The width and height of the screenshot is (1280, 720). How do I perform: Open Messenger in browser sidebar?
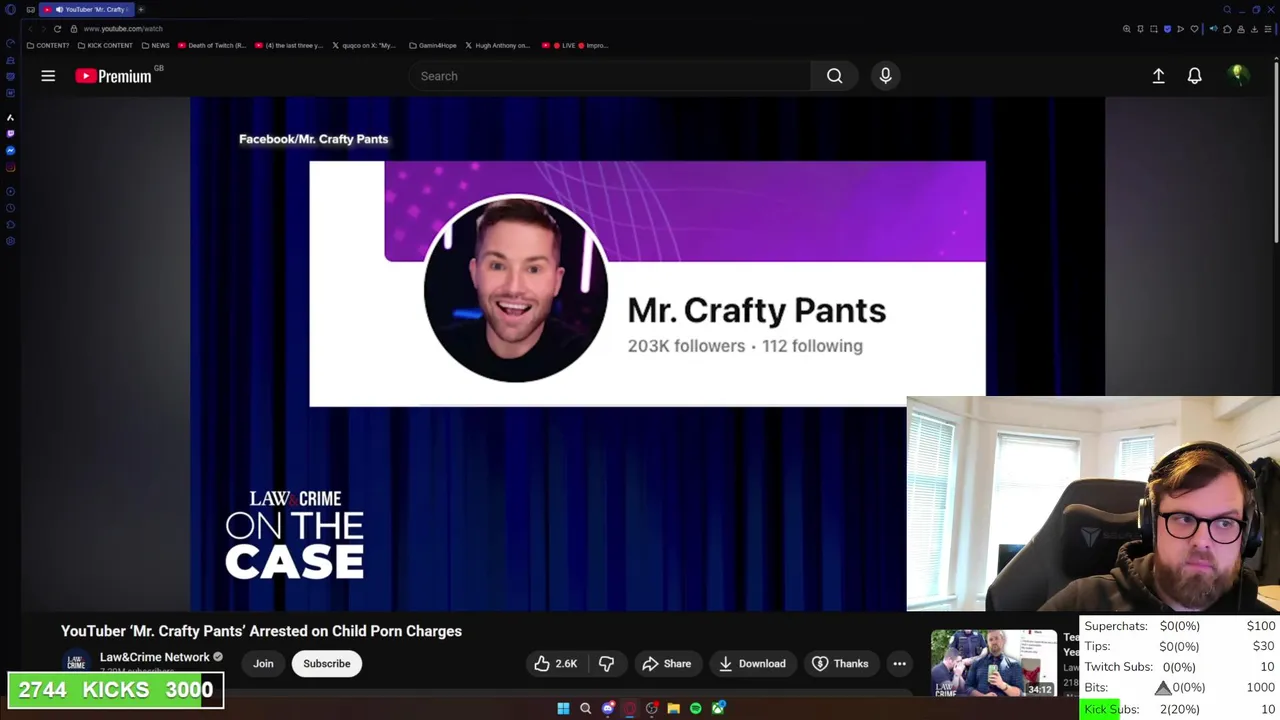click(x=10, y=150)
